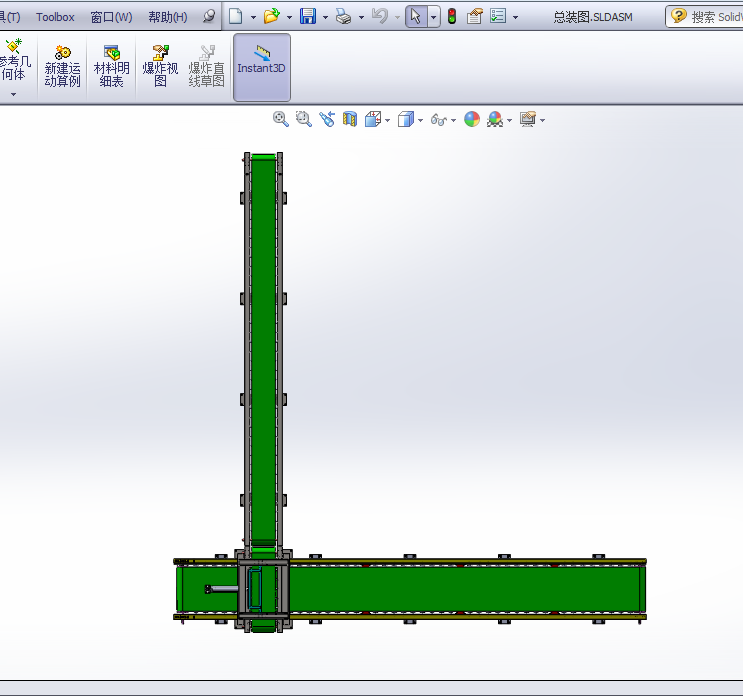The width and height of the screenshot is (743, 696).
Task: Click 爆炸直线草图 explode line sketch
Action: click(207, 66)
